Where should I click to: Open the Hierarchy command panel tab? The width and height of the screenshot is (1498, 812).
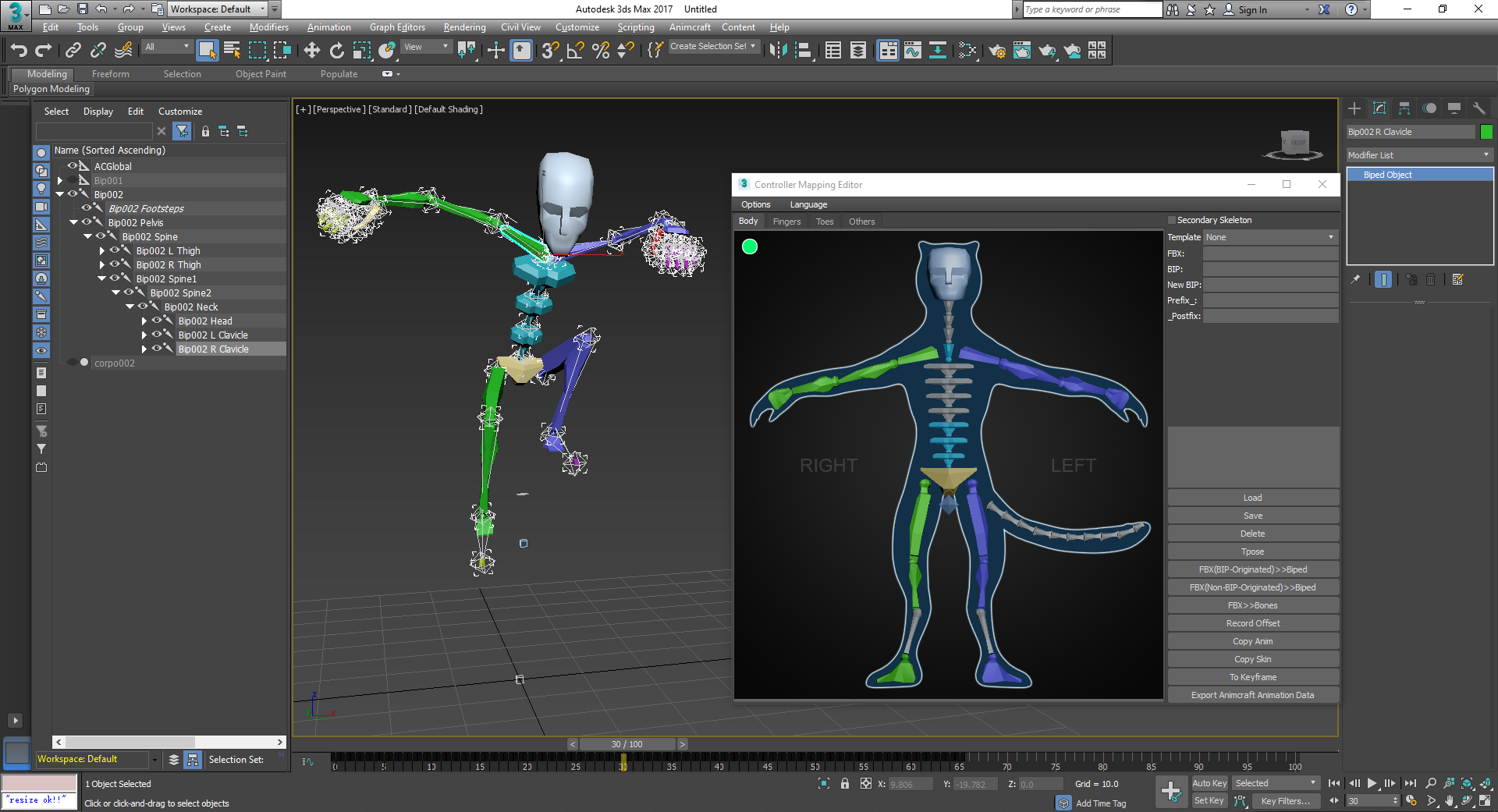click(x=1404, y=108)
